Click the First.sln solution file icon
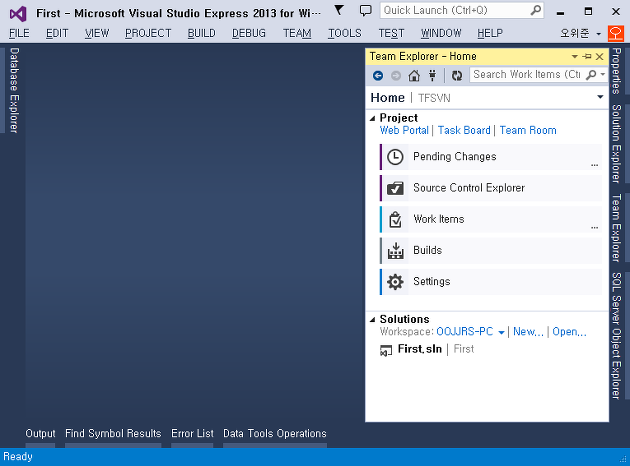The height and width of the screenshot is (466, 630). [x=386, y=351]
